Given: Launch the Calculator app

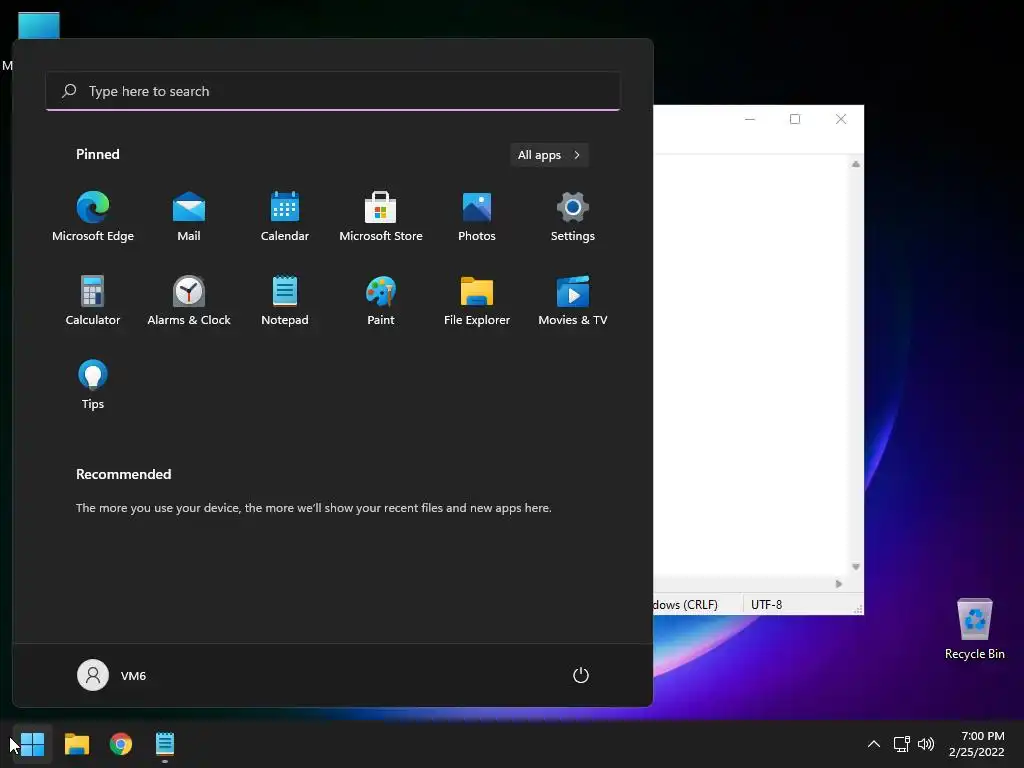Looking at the screenshot, I should 93,300.
